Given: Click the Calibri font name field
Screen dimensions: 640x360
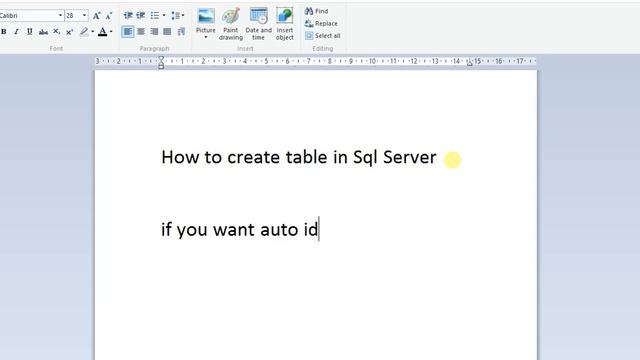Looking at the screenshot, I should (28, 16).
